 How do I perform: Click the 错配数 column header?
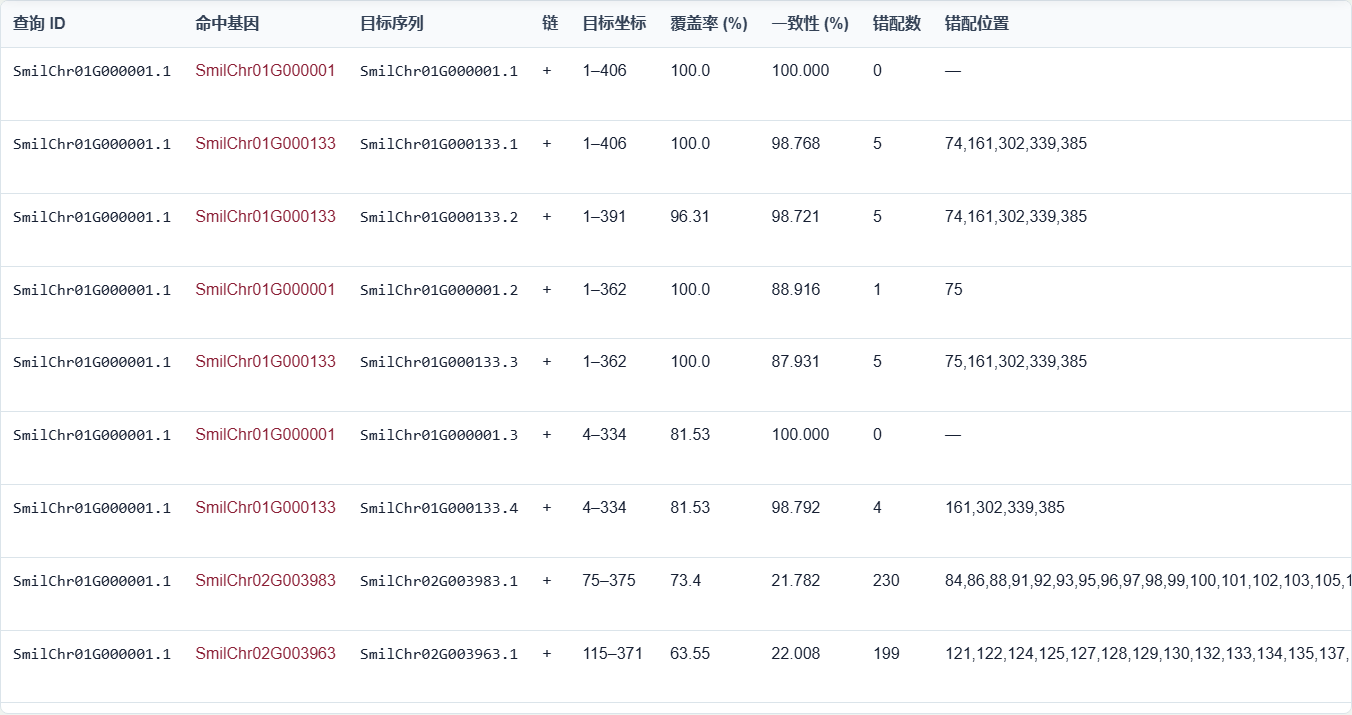(x=897, y=24)
